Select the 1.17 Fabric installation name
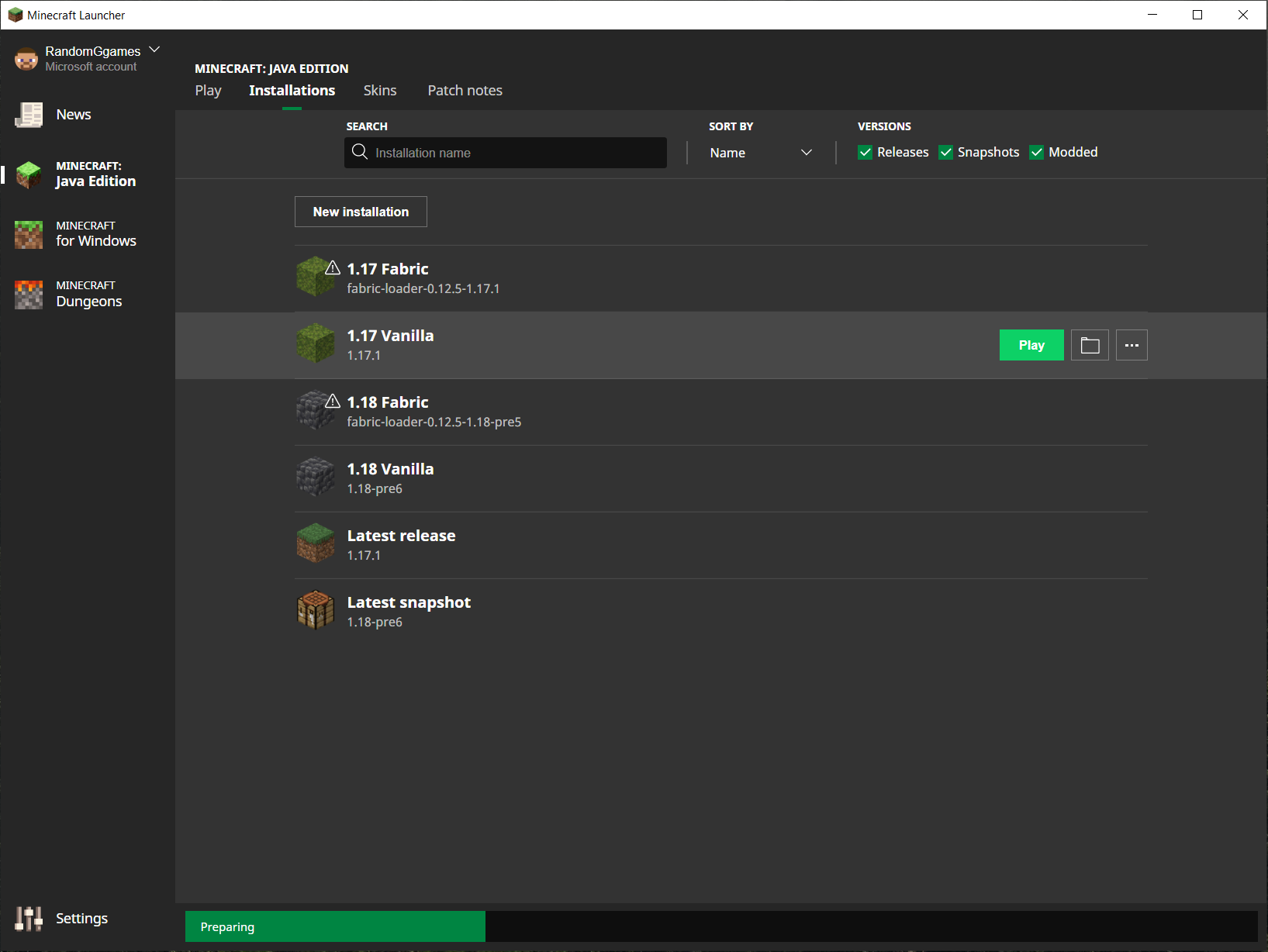Viewport: 1268px width, 952px height. [388, 269]
